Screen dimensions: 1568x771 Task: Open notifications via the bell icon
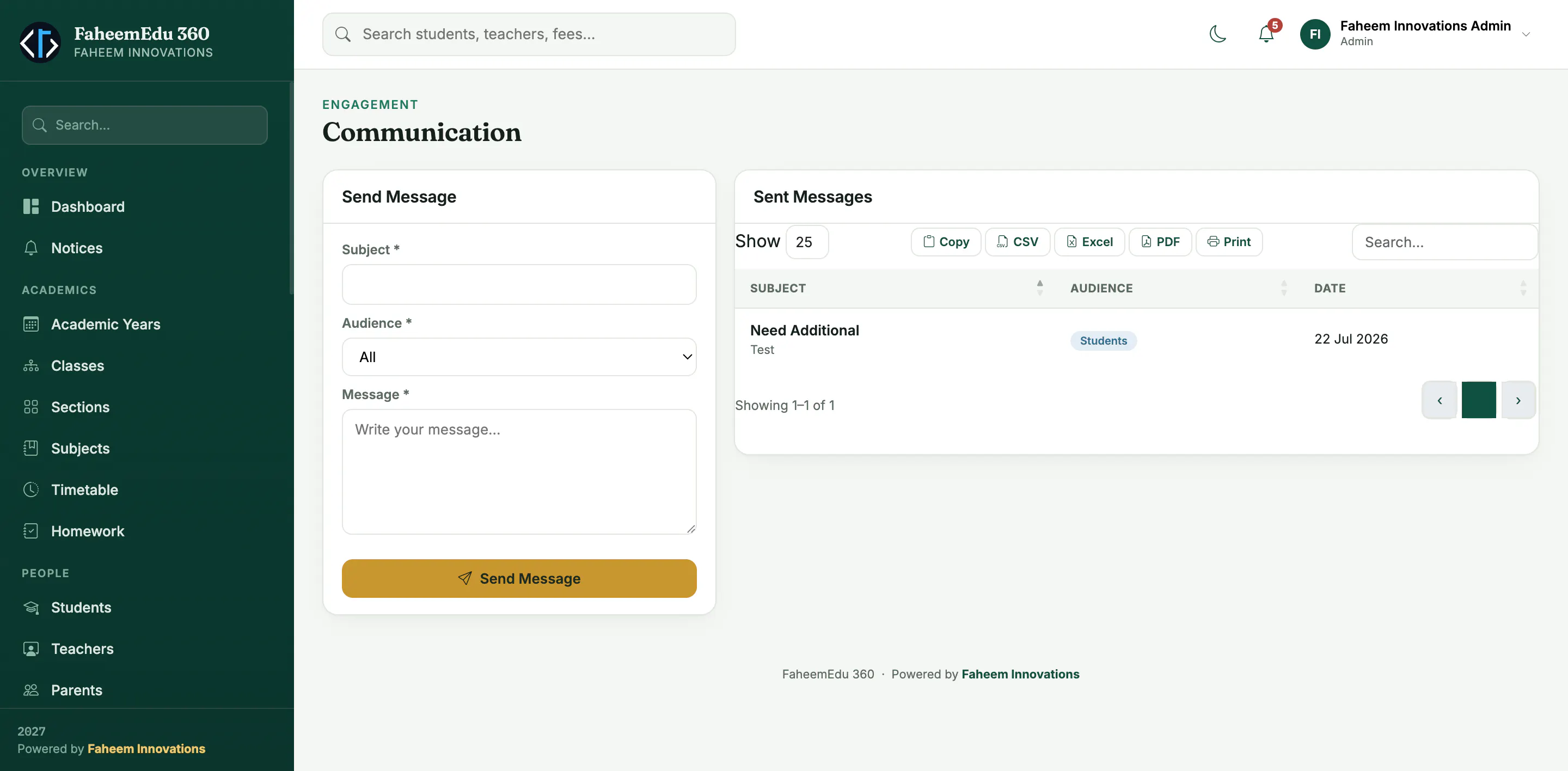1266,34
